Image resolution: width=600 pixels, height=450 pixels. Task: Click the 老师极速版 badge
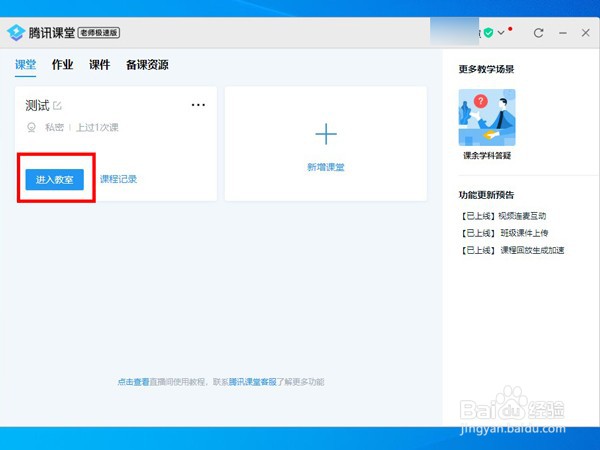point(99,33)
